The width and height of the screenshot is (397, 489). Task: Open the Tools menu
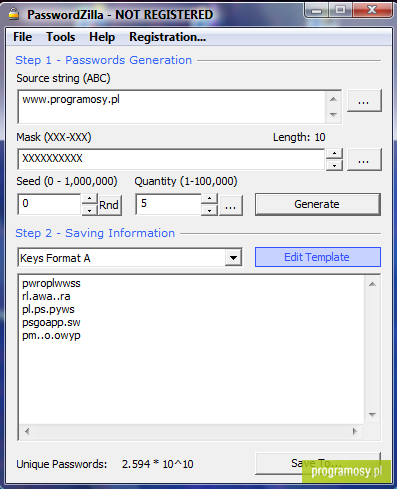pyautogui.click(x=60, y=37)
